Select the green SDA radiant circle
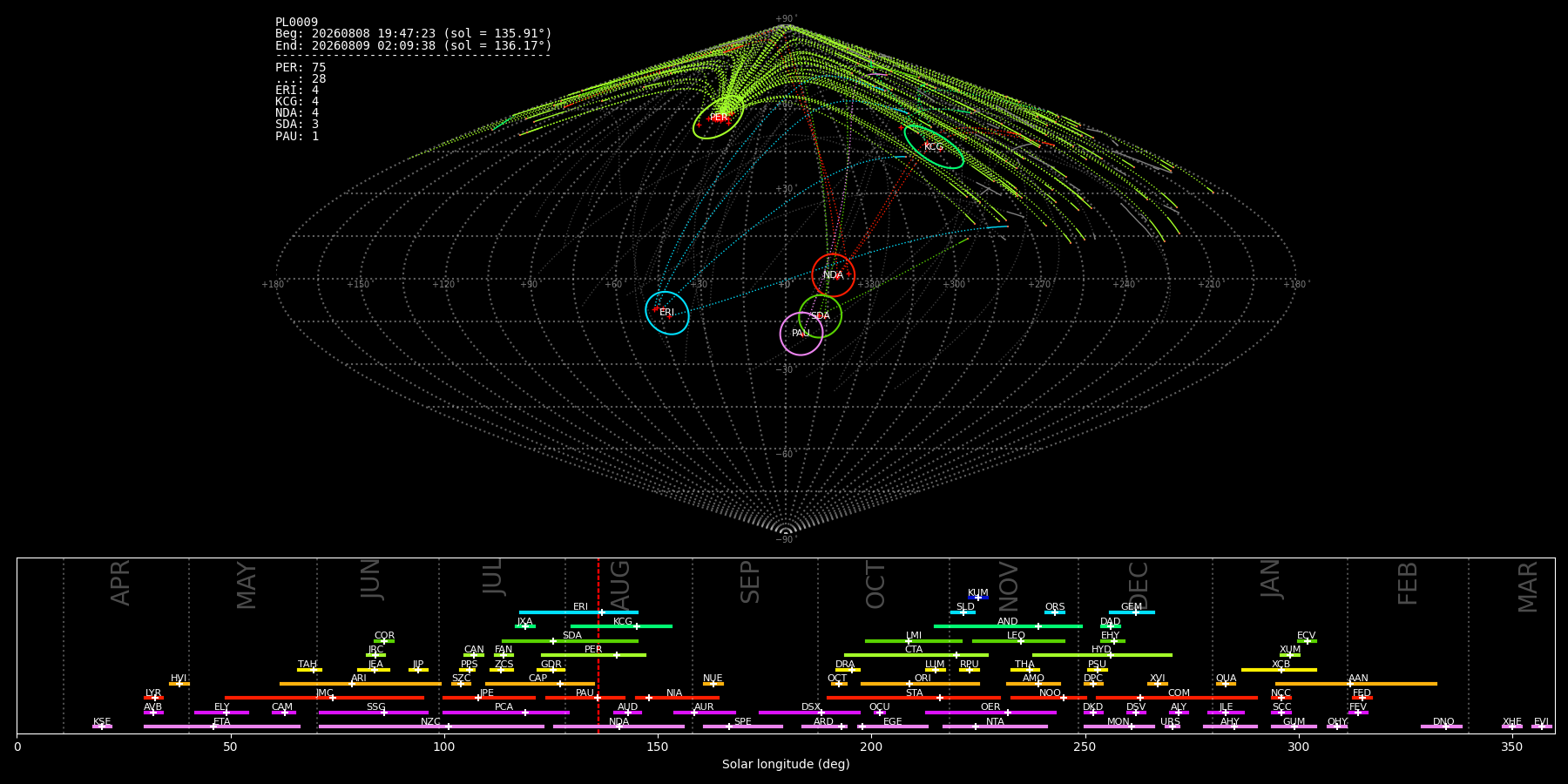This screenshot has height=784, width=1568. (x=821, y=316)
